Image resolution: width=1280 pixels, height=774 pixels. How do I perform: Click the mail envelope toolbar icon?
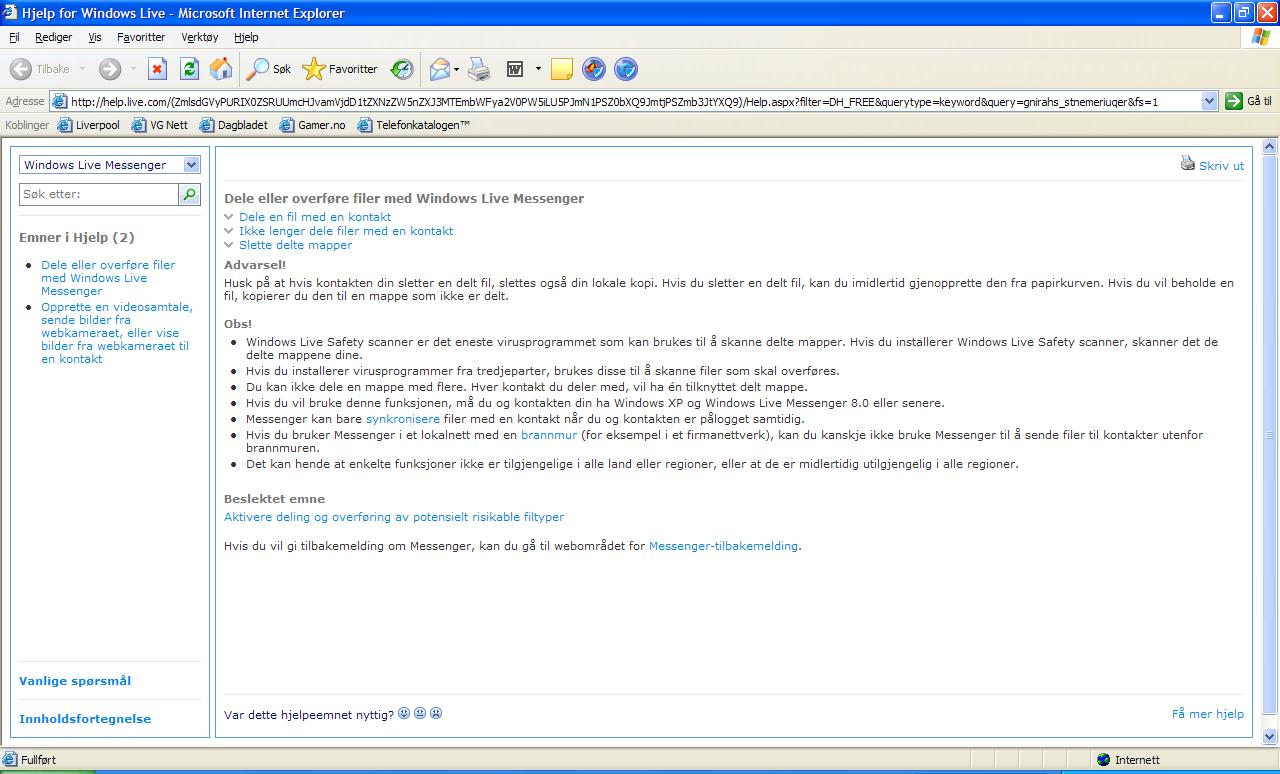click(439, 69)
